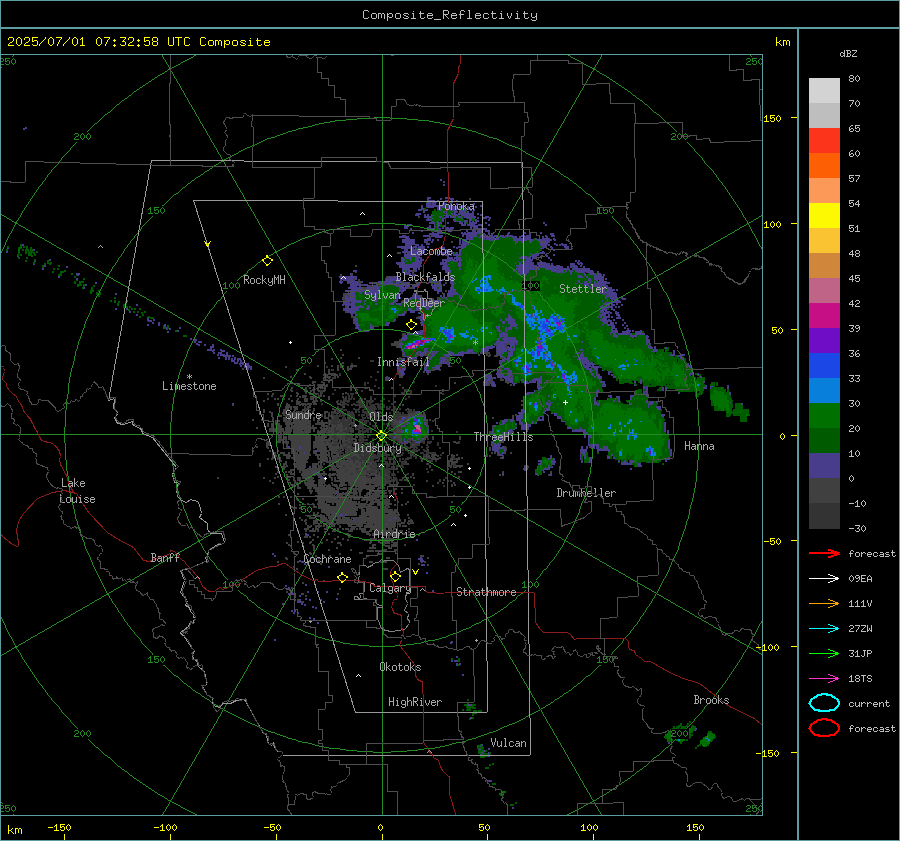
Task: Click the red 60-65 dBZ swatch
Action: (824, 141)
